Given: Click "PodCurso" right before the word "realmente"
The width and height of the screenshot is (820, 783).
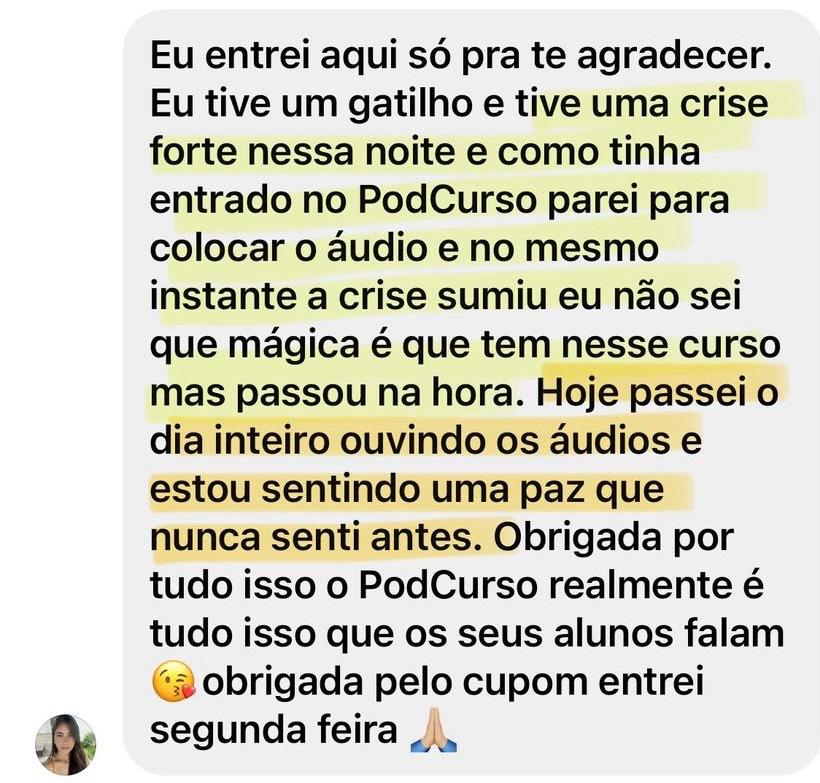Looking at the screenshot, I should pyautogui.click(x=448, y=585).
